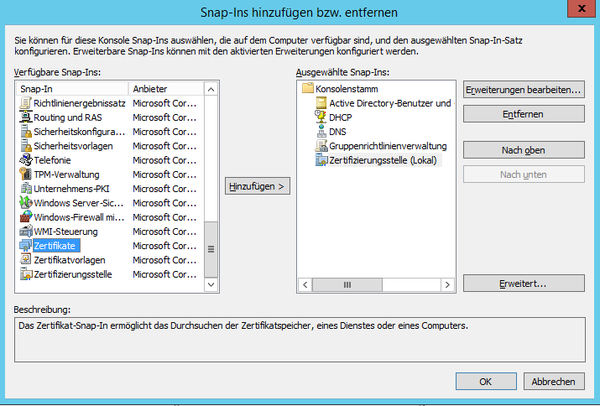Select Zertifizierungsstelle (Lokal) in selected list
This screenshot has height=406, width=600.
pyautogui.click(x=384, y=160)
